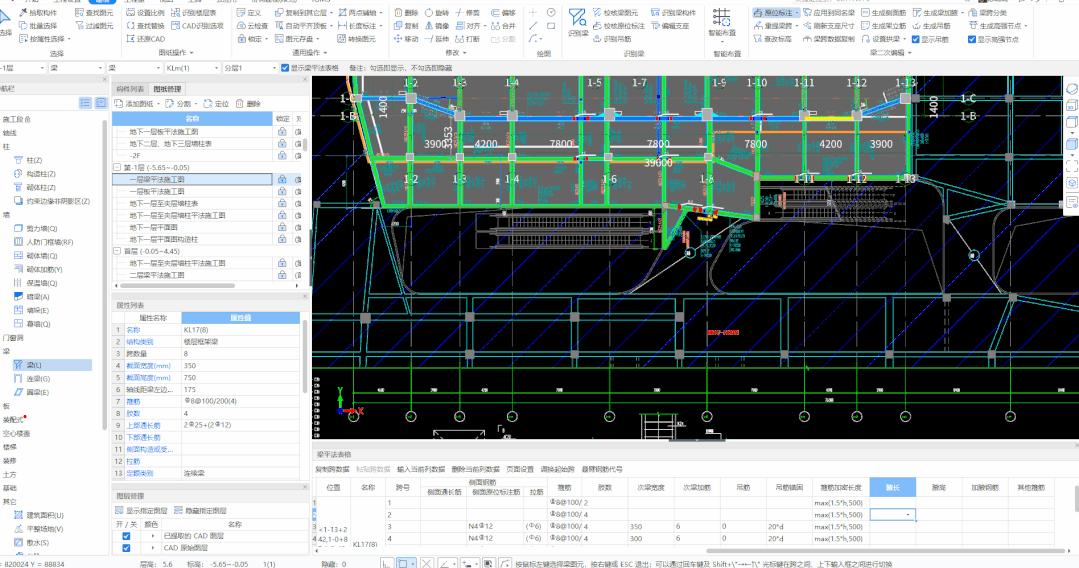Toggle the 已提取的 CAD 图层 checkbox
Viewport: 1079px width, 568px height.
point(126,536)
